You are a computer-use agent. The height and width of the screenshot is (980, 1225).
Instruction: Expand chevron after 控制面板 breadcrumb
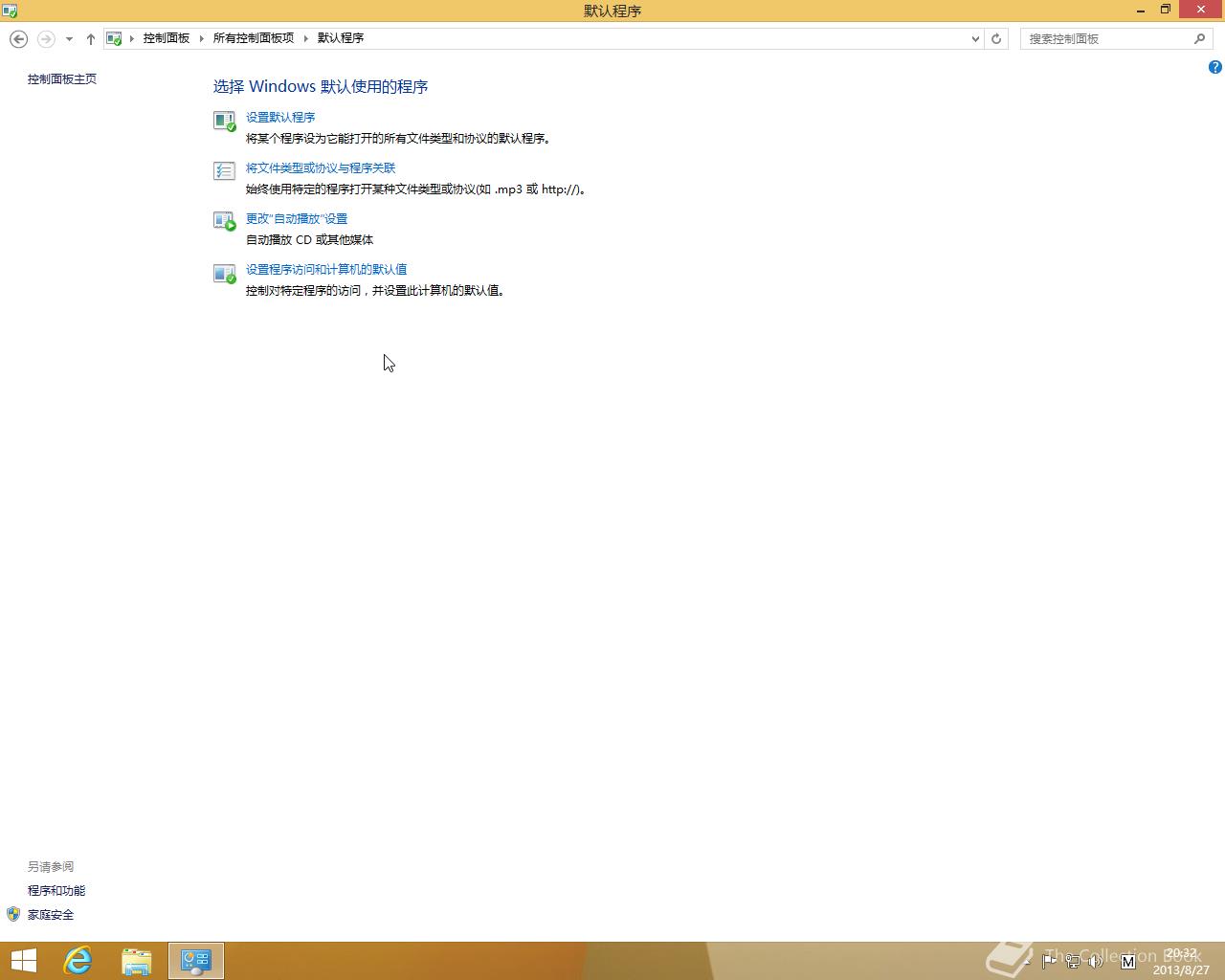(202, 38)
